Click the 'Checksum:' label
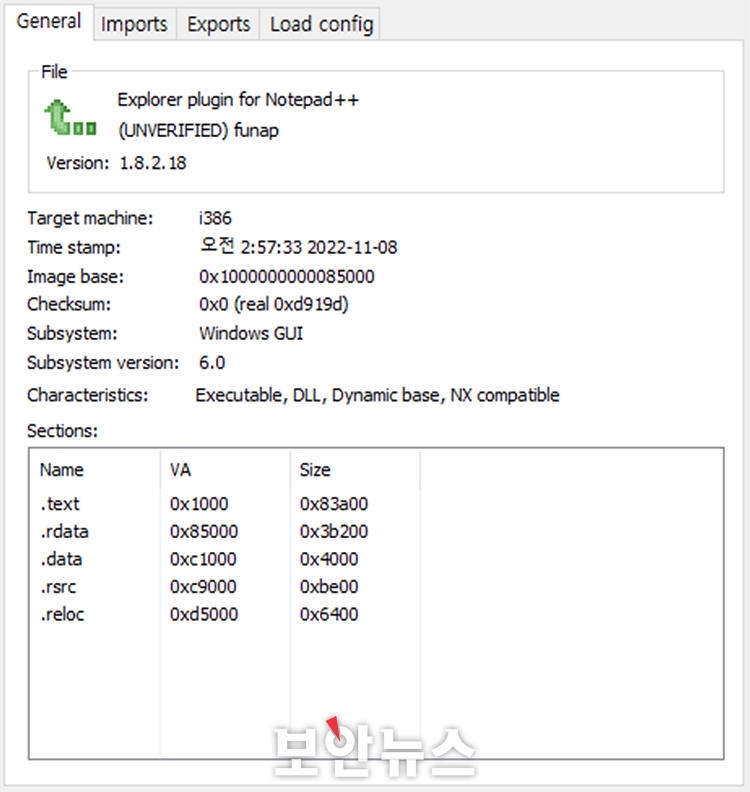The height and width of the screenshot is (792, 750). (69, 304)
